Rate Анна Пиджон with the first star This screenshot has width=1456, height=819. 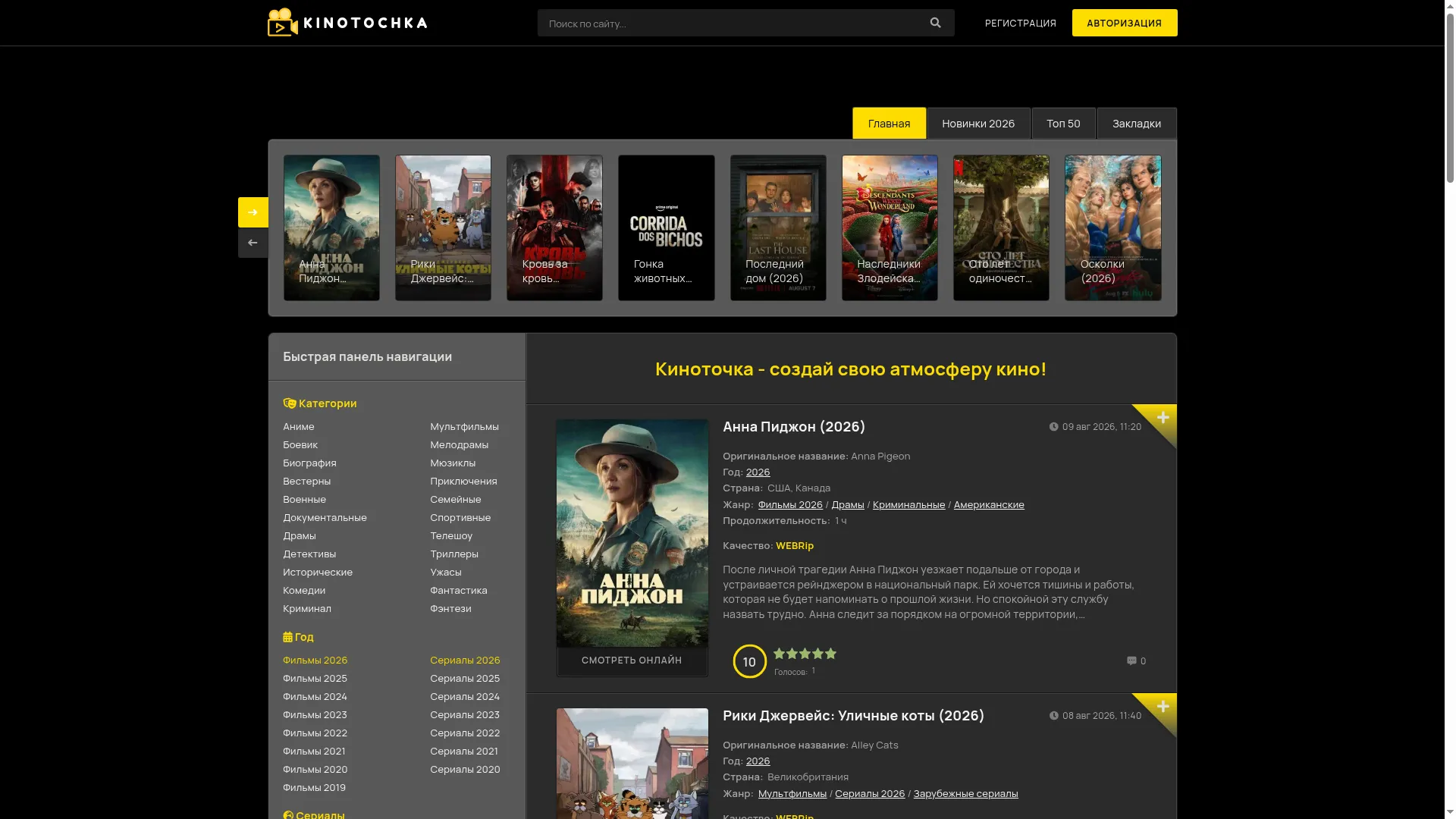click(x=780, y=653)
